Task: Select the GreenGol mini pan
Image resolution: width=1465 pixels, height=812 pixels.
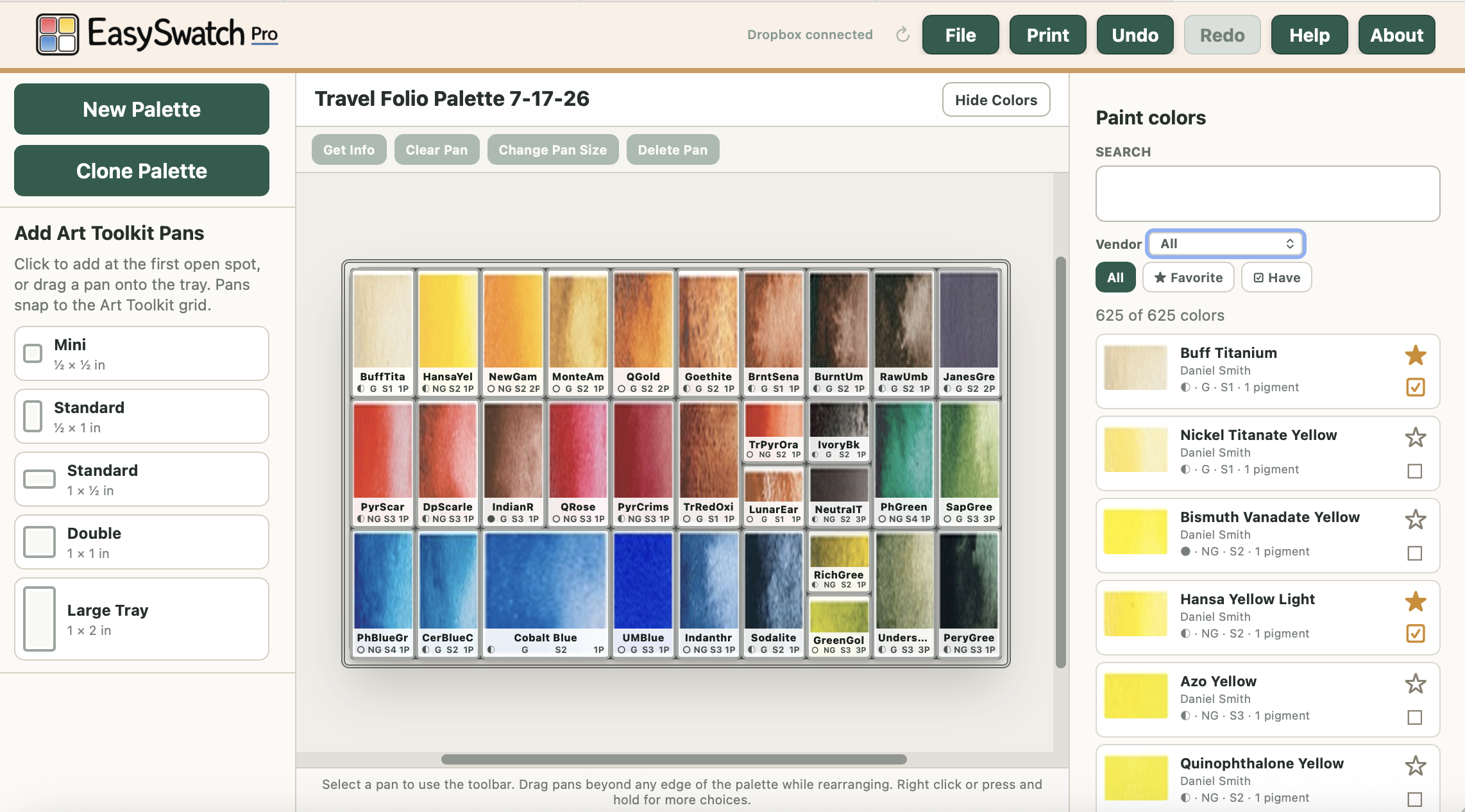Action: click(x=839, y=626)
